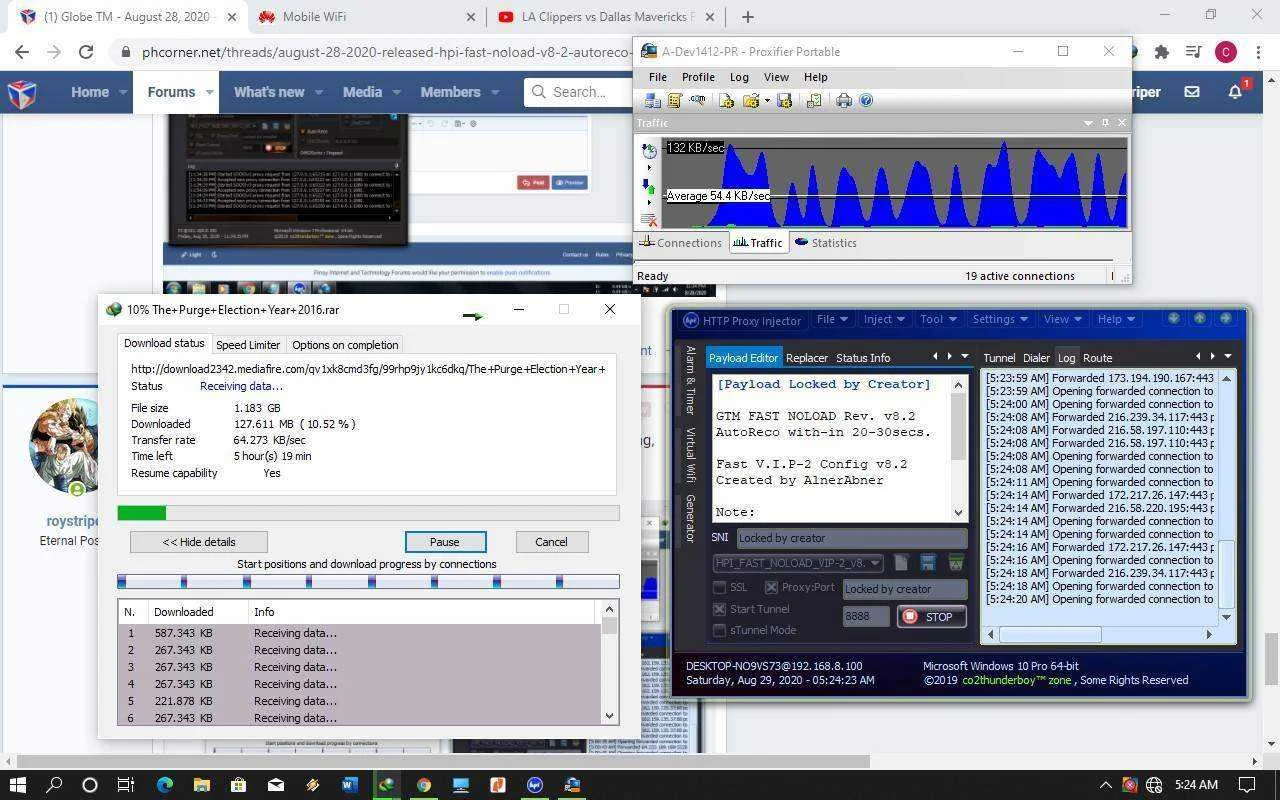Switch to the Dialer tab

tap(1036, 358)
